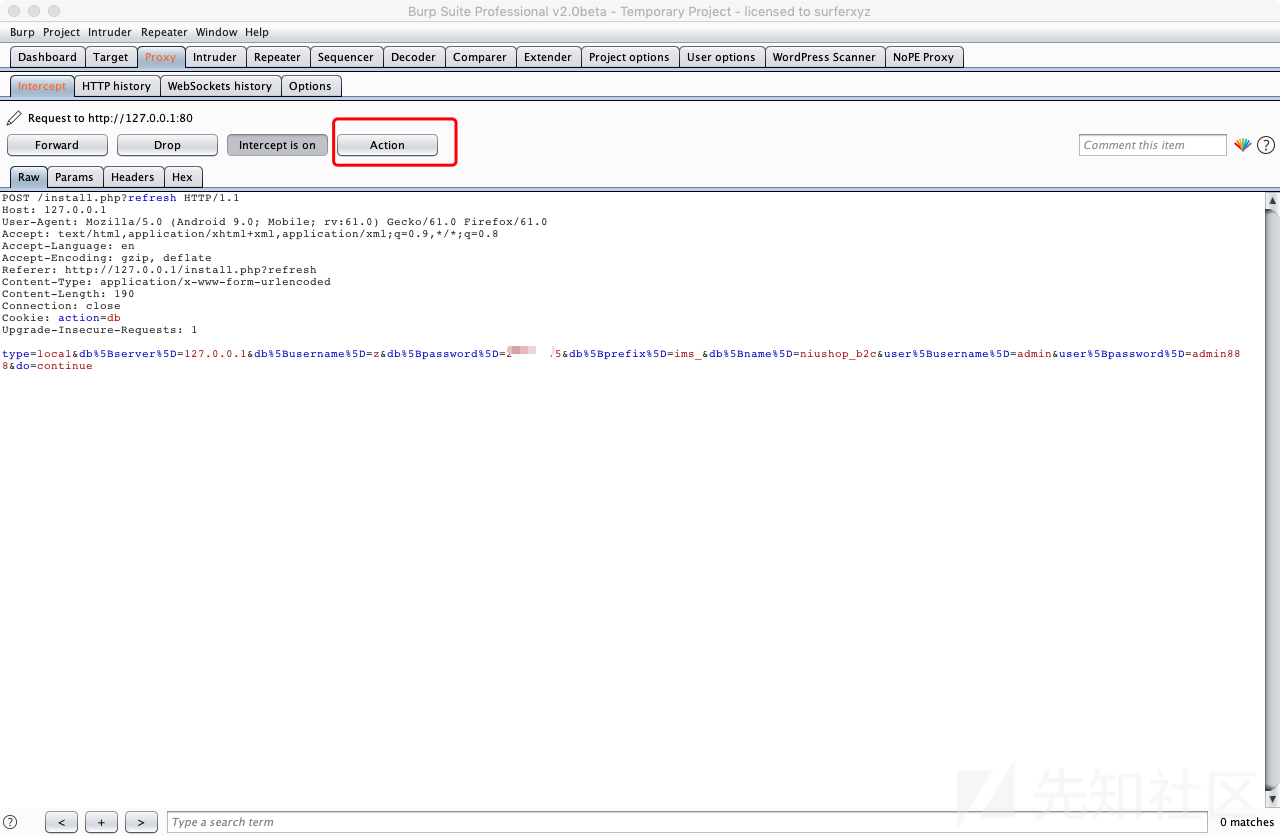1280x836 pixels.
Task: Open the Intruder menu
Action: pyautogui.click(x=109, y=32)
